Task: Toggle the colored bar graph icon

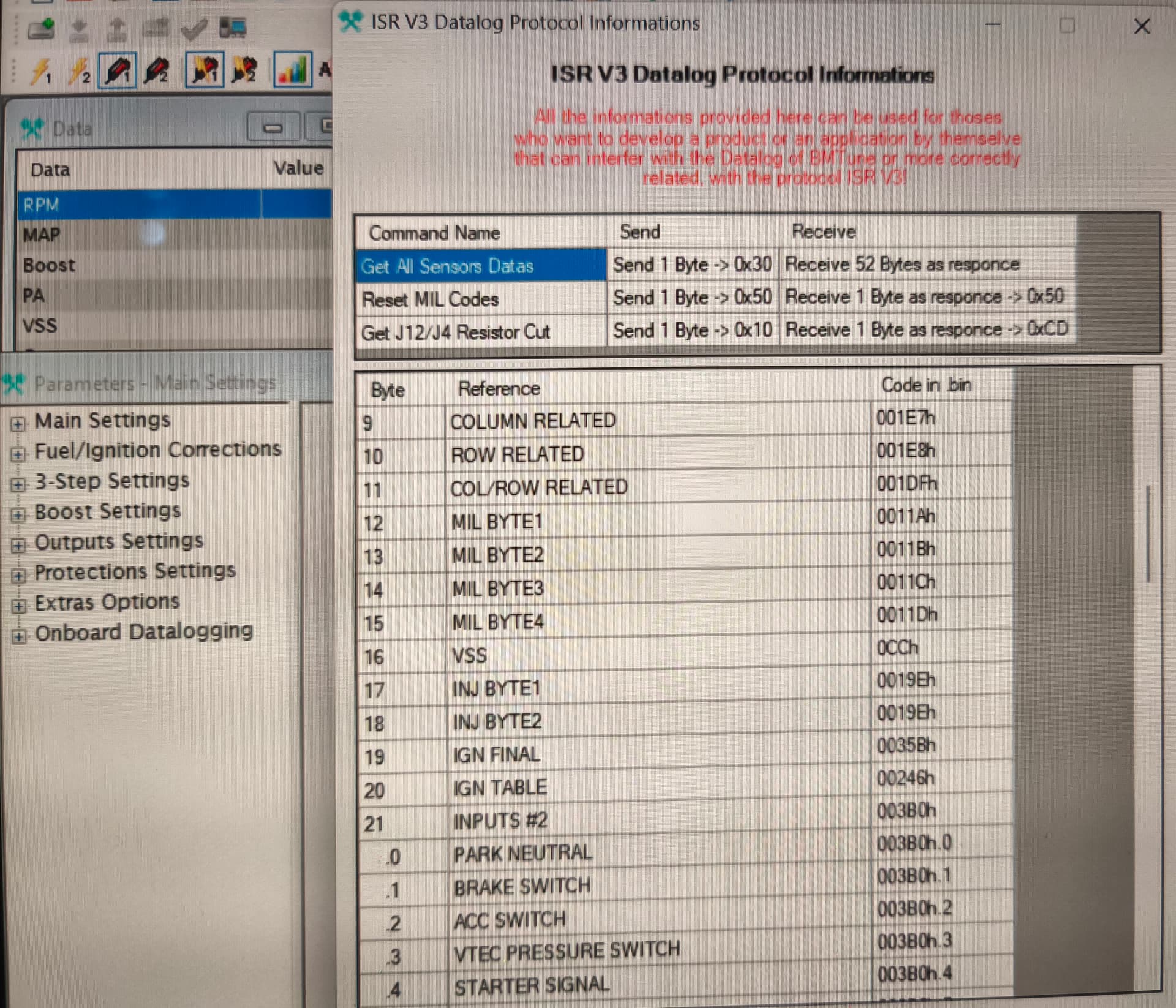Action: (x=292, y=70)
